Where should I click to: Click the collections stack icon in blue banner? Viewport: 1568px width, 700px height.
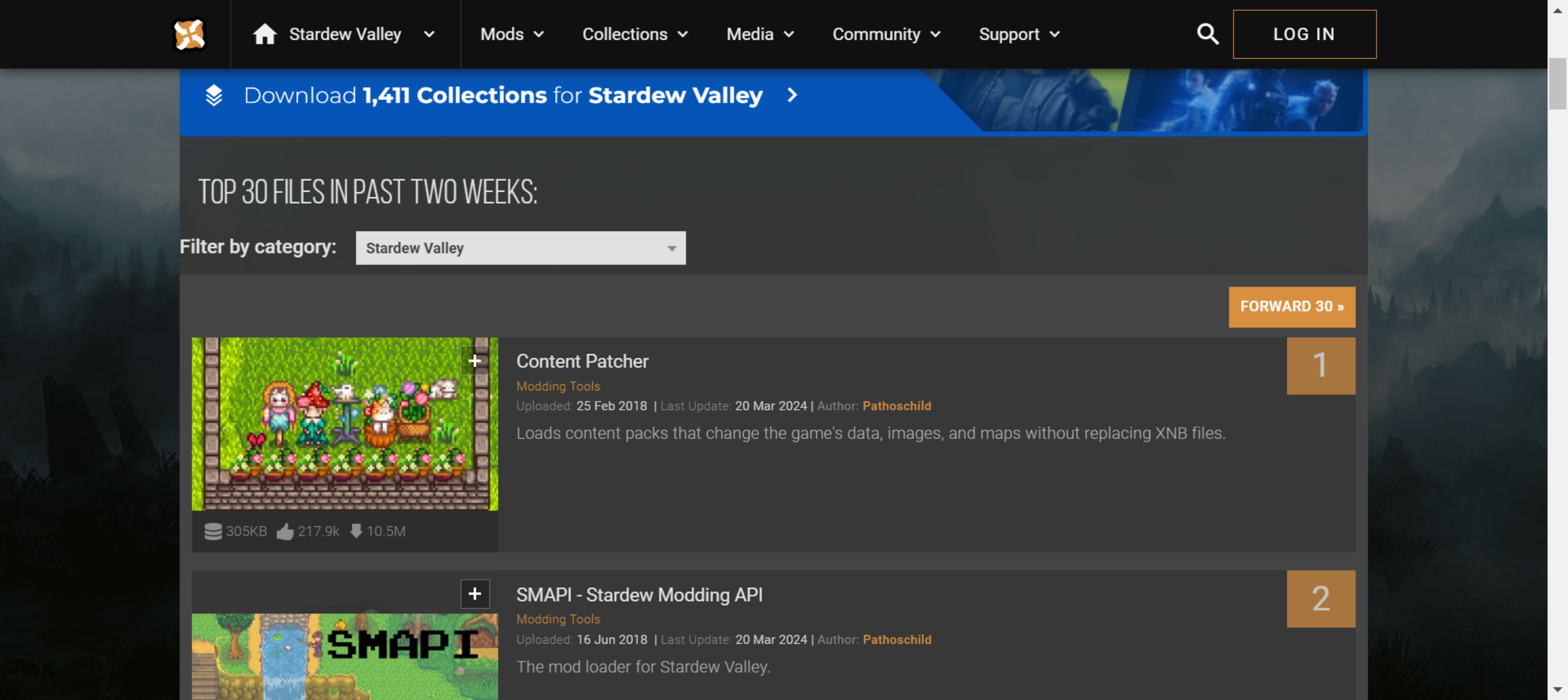pyautogui.click(x=215, y=95)
